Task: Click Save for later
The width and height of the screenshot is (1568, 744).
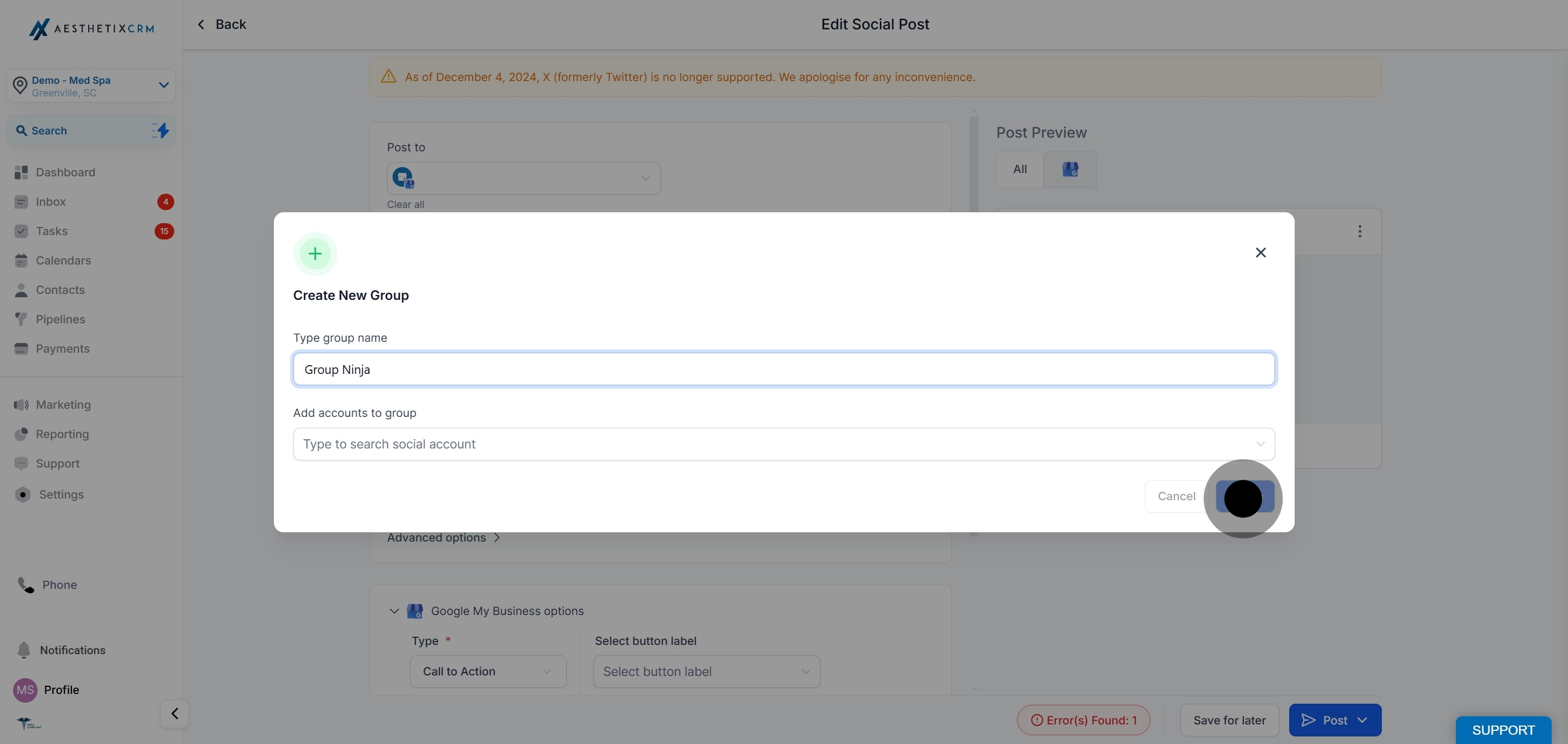Action: 1229,720
